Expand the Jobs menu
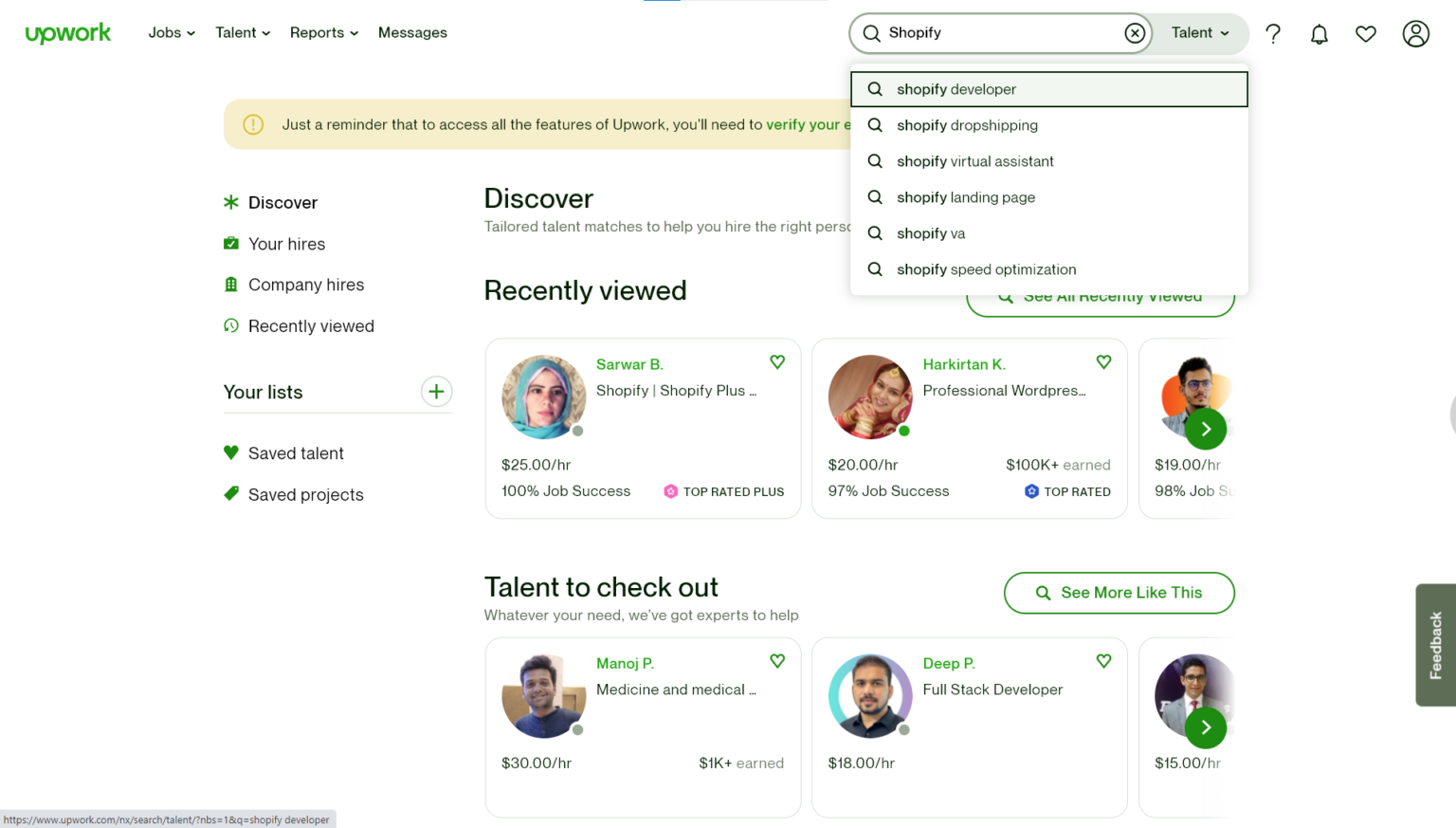 coord(171,32)
